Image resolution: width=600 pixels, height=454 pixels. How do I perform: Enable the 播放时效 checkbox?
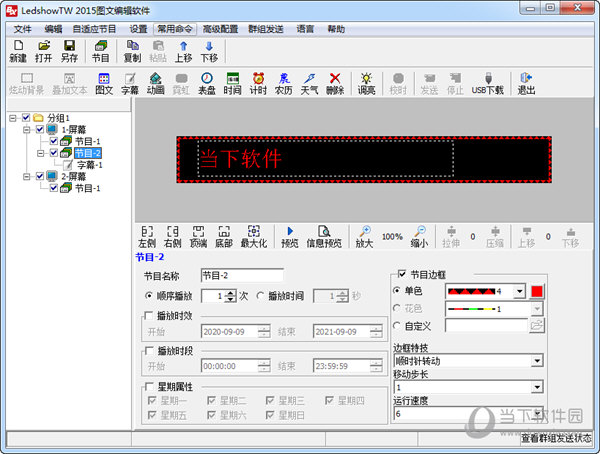[x=149, y=315]
